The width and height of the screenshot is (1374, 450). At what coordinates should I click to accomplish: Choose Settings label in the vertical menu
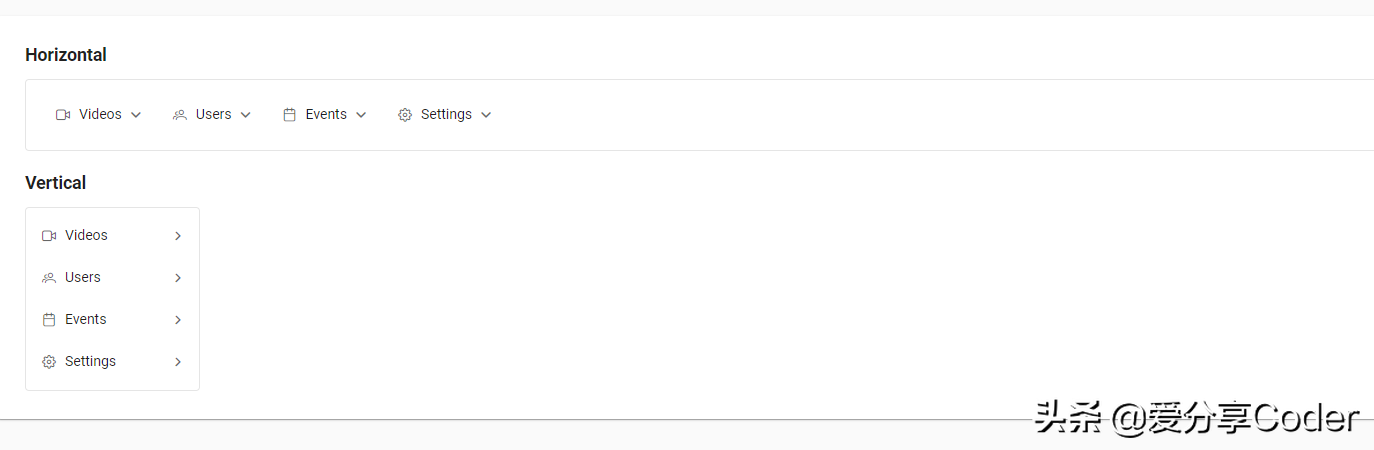[x=90, y=361]
